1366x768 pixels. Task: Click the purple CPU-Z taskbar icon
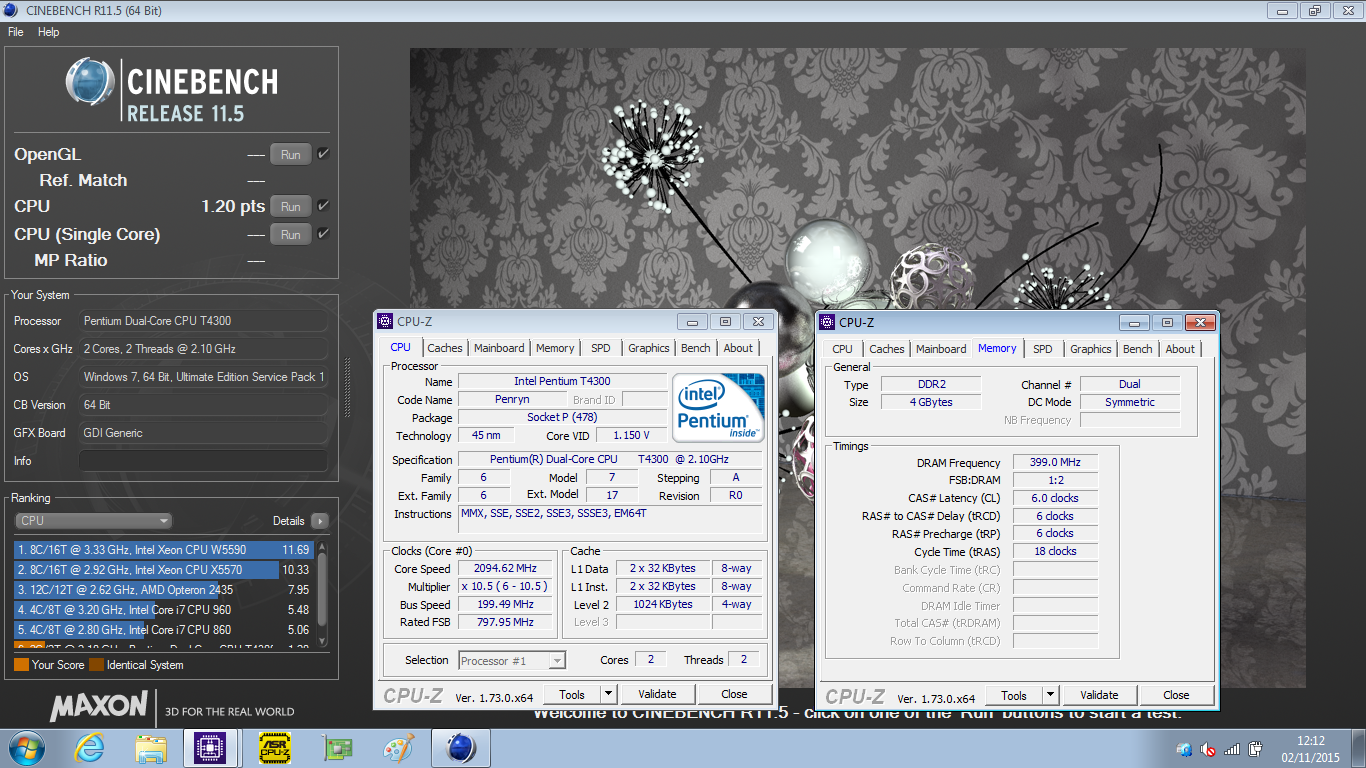click(211, 748)
